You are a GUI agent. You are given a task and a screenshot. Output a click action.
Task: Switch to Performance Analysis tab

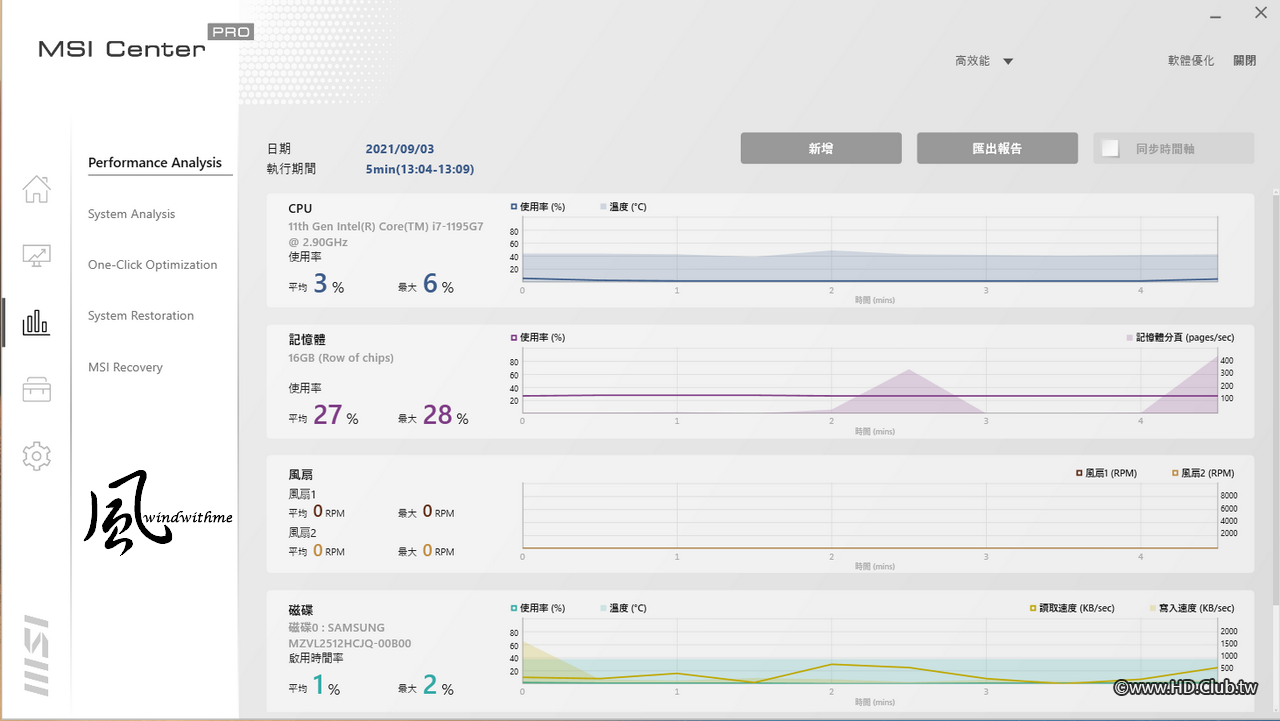(155, 163)
